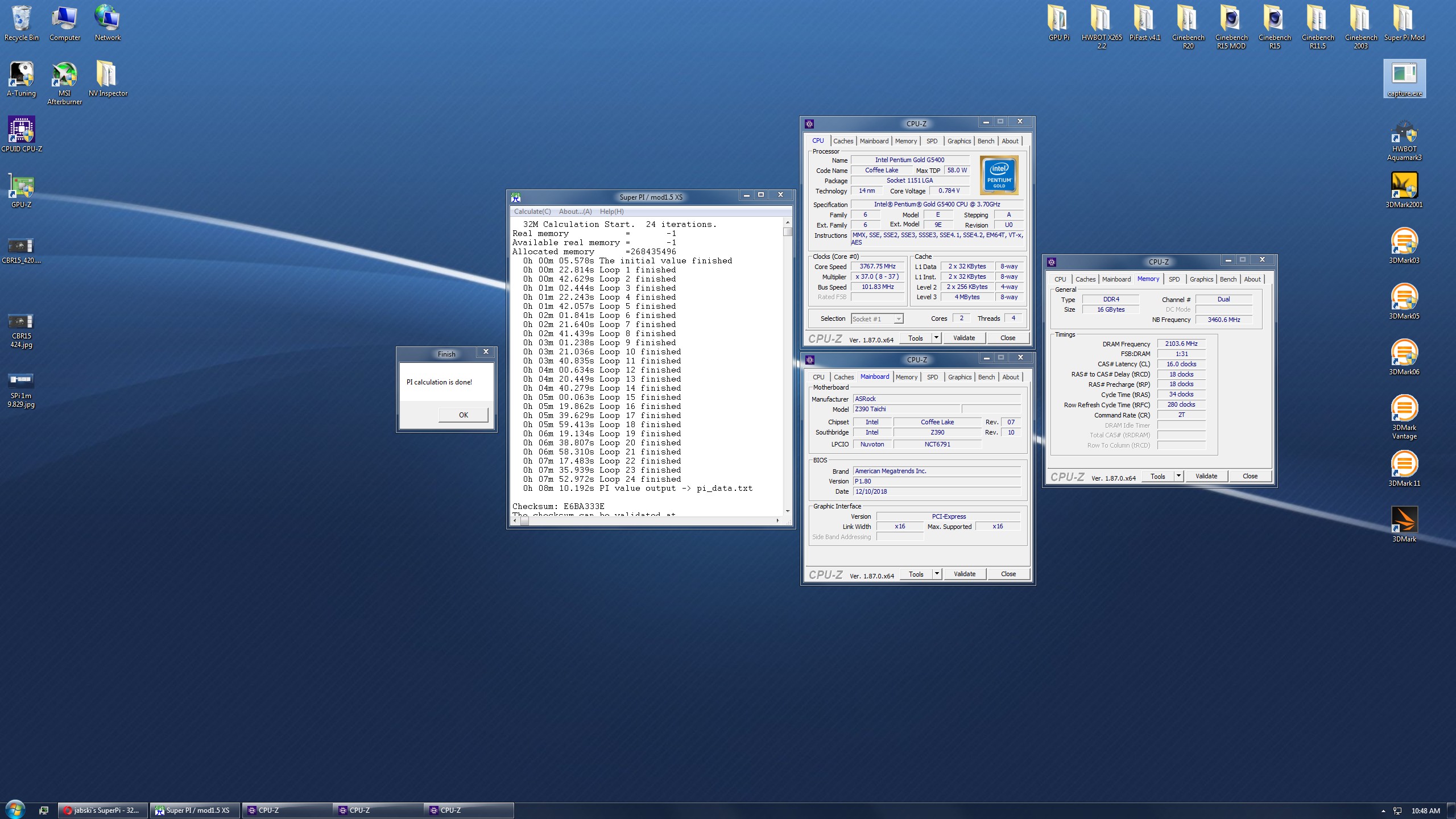Launch 3DMark03 shortcut
This screenshot has width=1456, height=819.
(x=1404, y=246)
